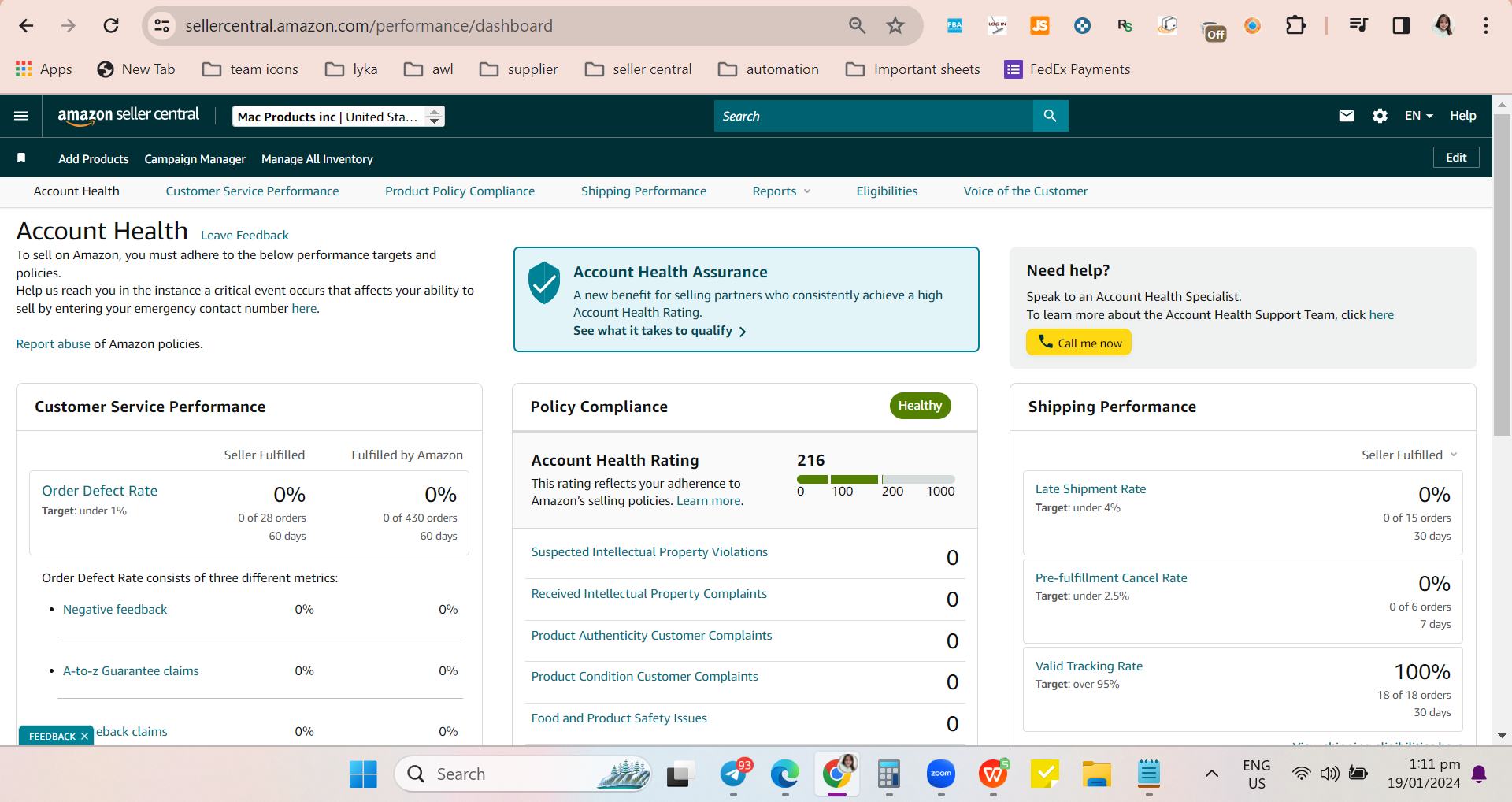Open Zoom from the taskbar
Viewport: 1512px width, 802px height.
click(x=941, y=774)
